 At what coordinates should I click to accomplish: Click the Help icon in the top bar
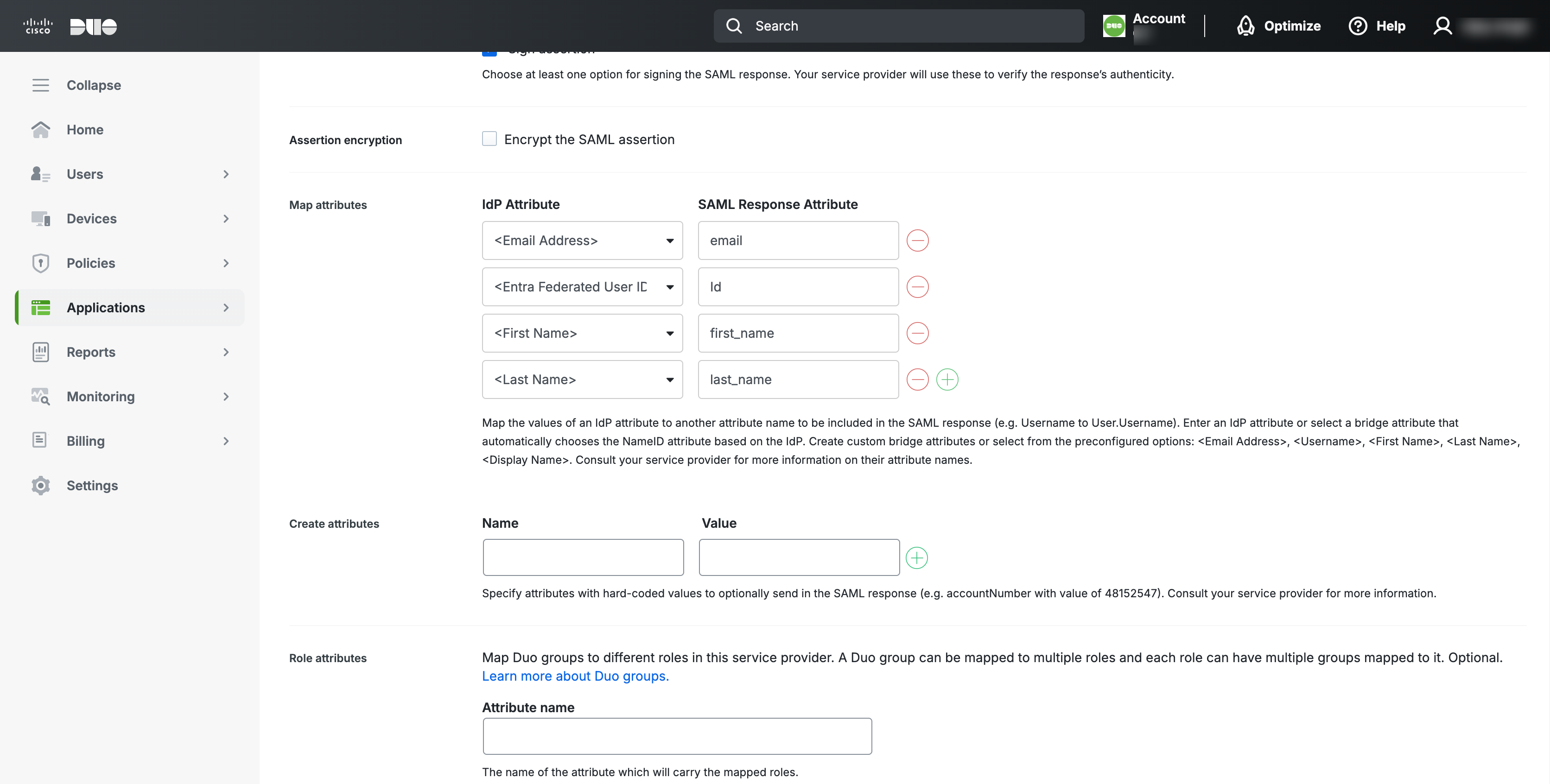coord(1358,26)
